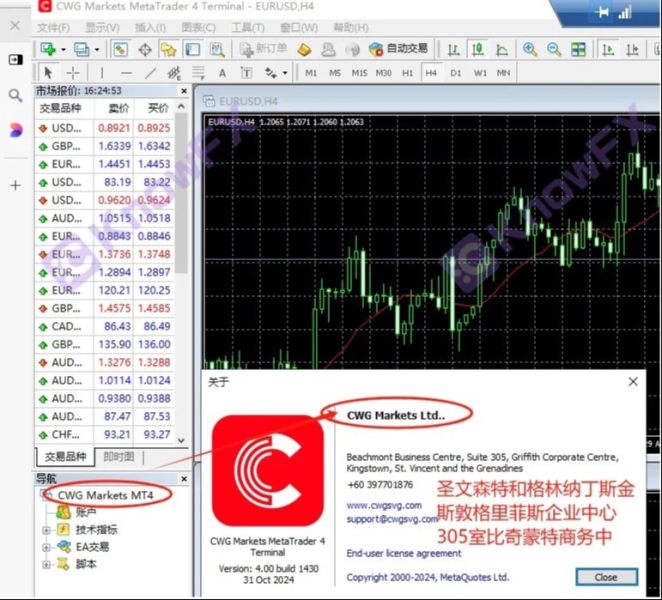
Task: Select the equidistant channel tool
Action: click(174, 73)
